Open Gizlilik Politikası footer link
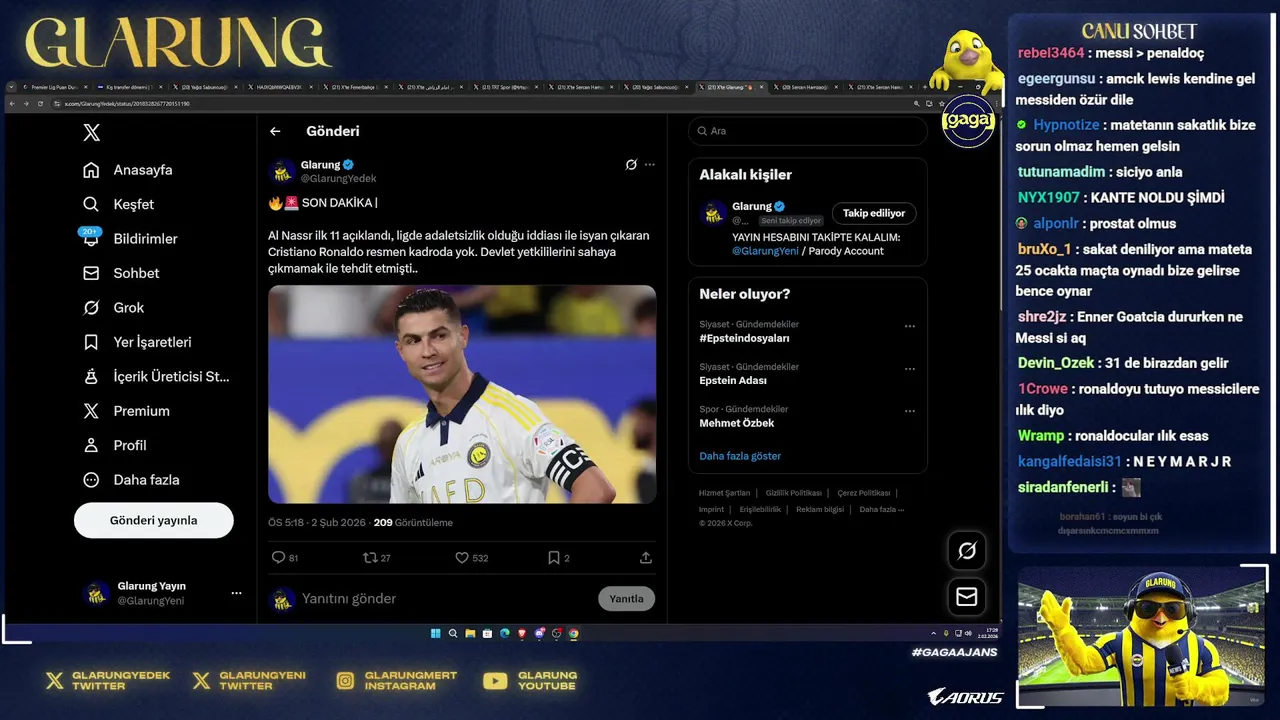Screen dimensions: 1280x720 click(794, 493)
